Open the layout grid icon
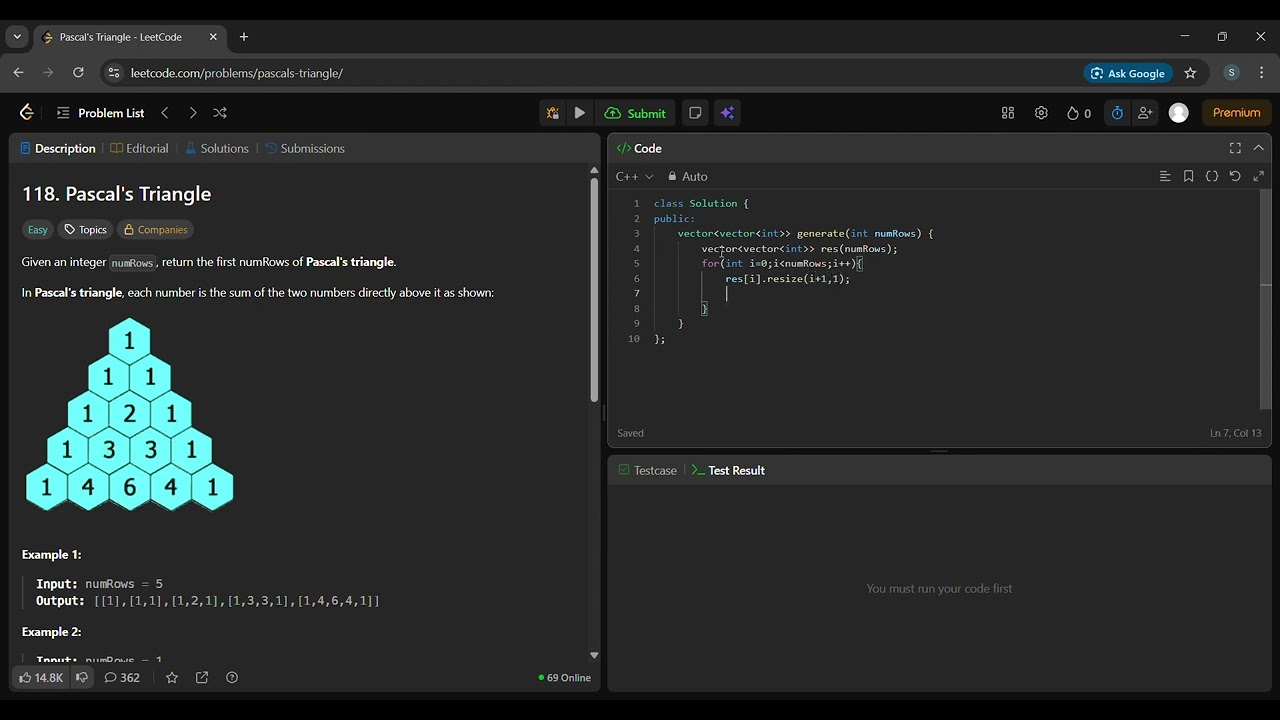This screenshot has width=1280, height=720. [1008, 113]
